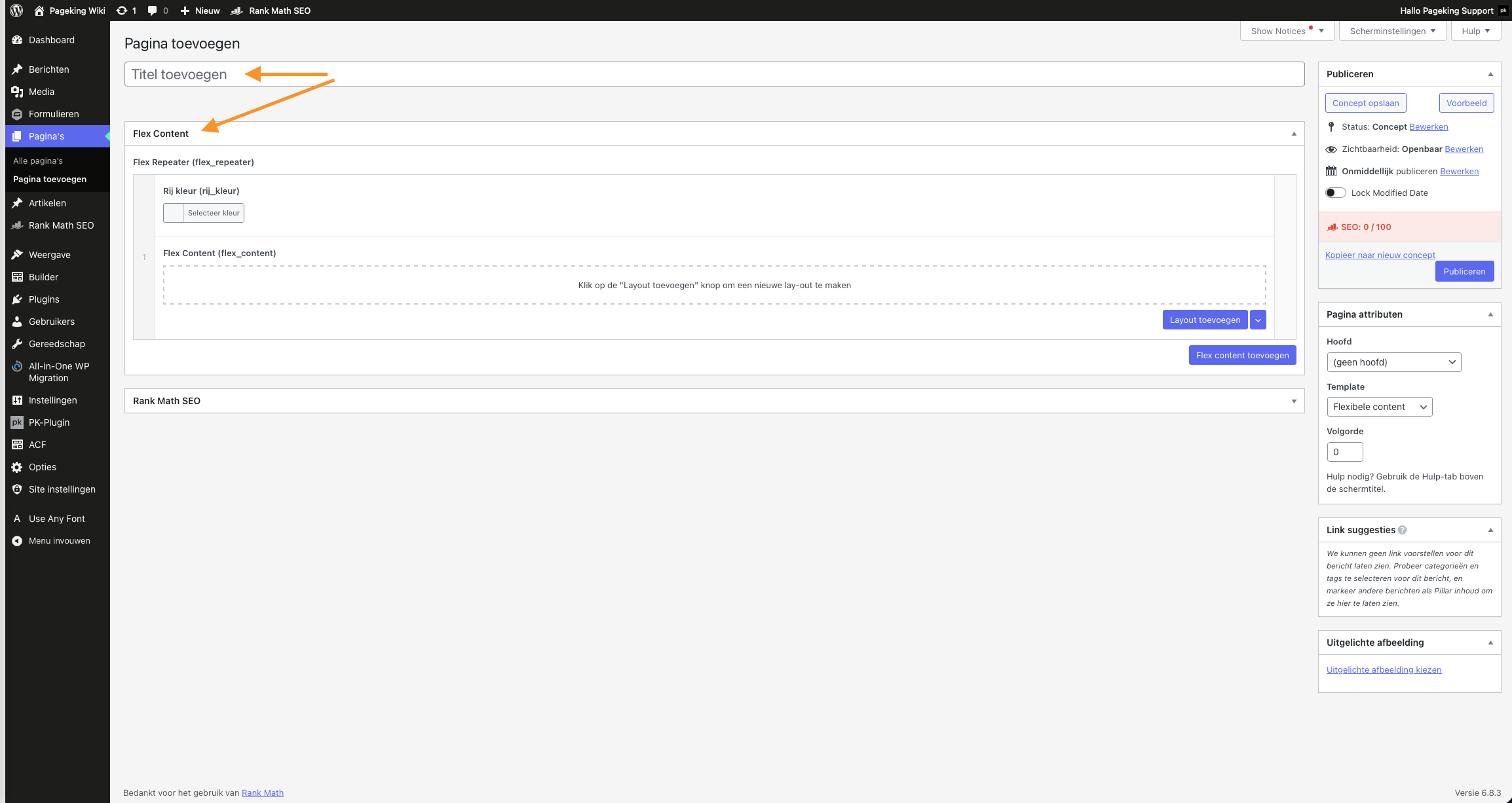Click the Titel toevoegen input field
1512x803 pixels.
(714, 74)
